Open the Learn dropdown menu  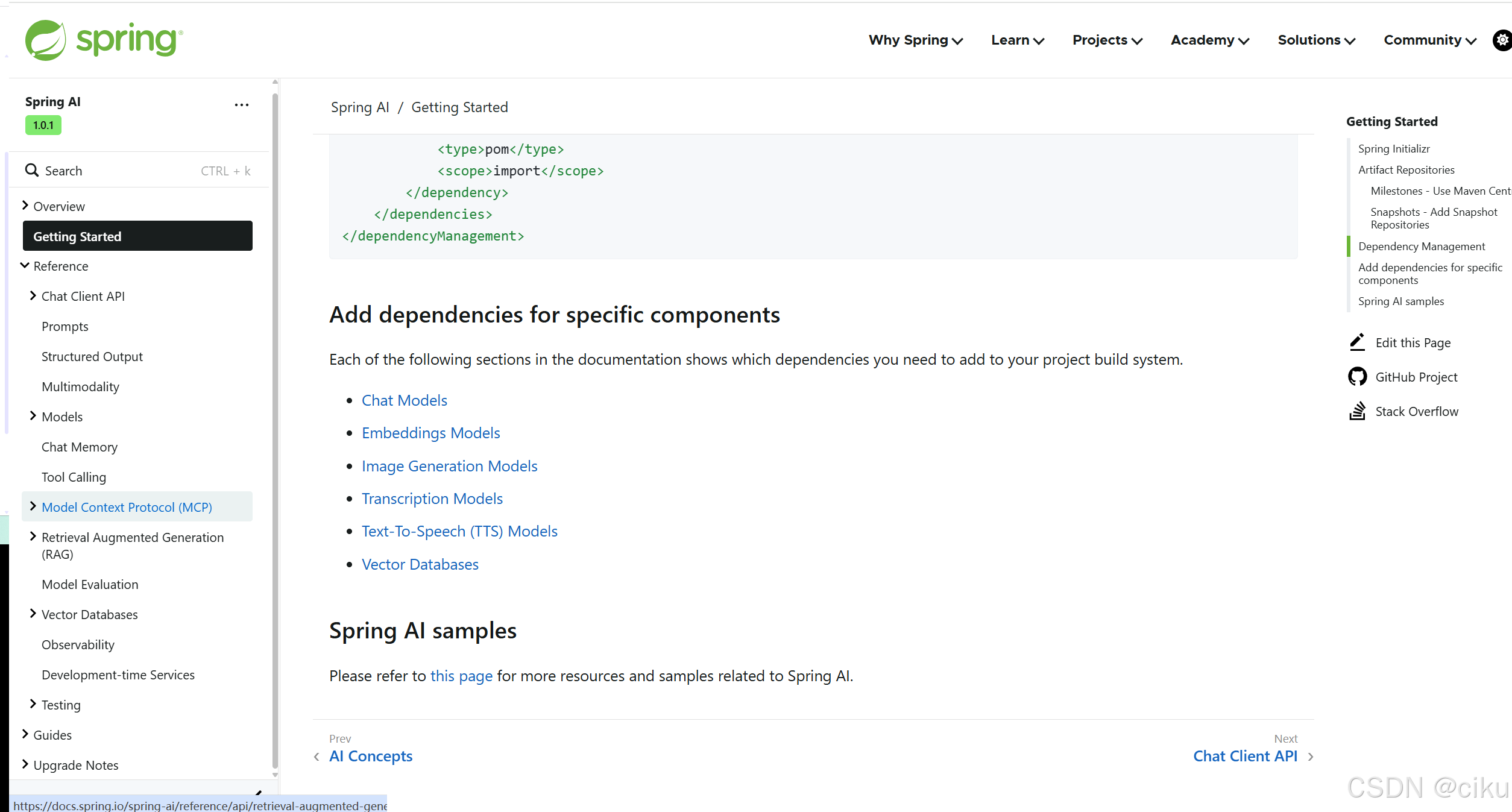(x=1018, y=40)
